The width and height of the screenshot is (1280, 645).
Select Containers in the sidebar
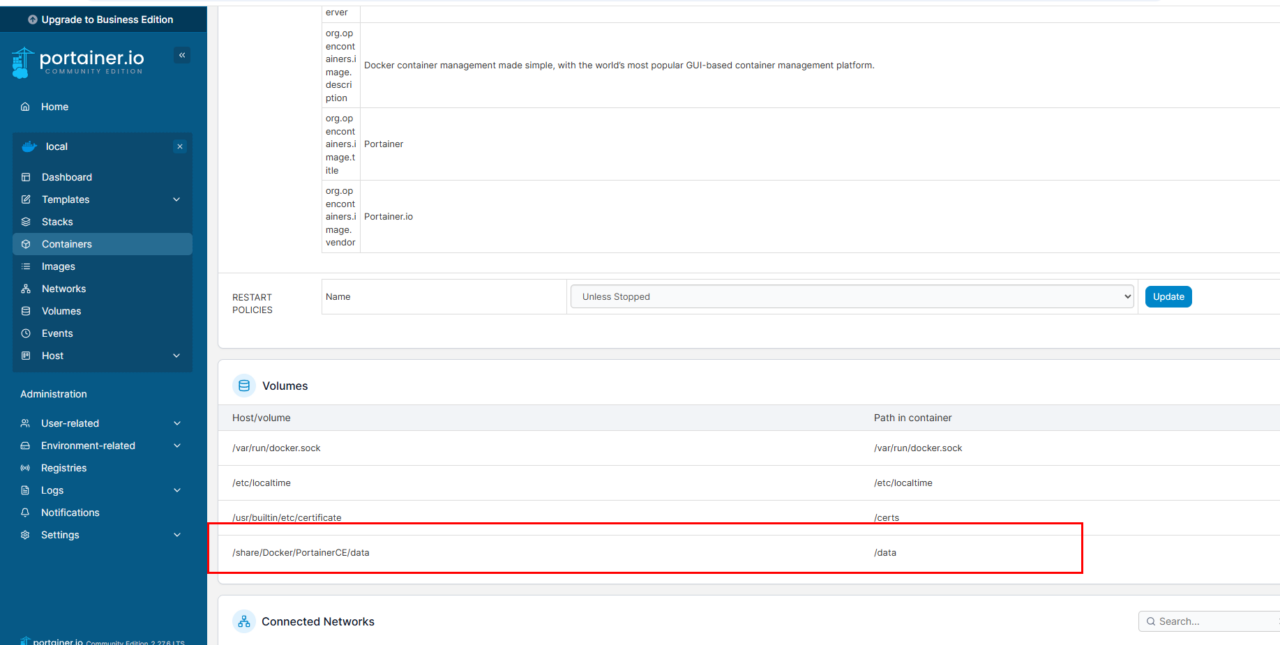(102, 244)
